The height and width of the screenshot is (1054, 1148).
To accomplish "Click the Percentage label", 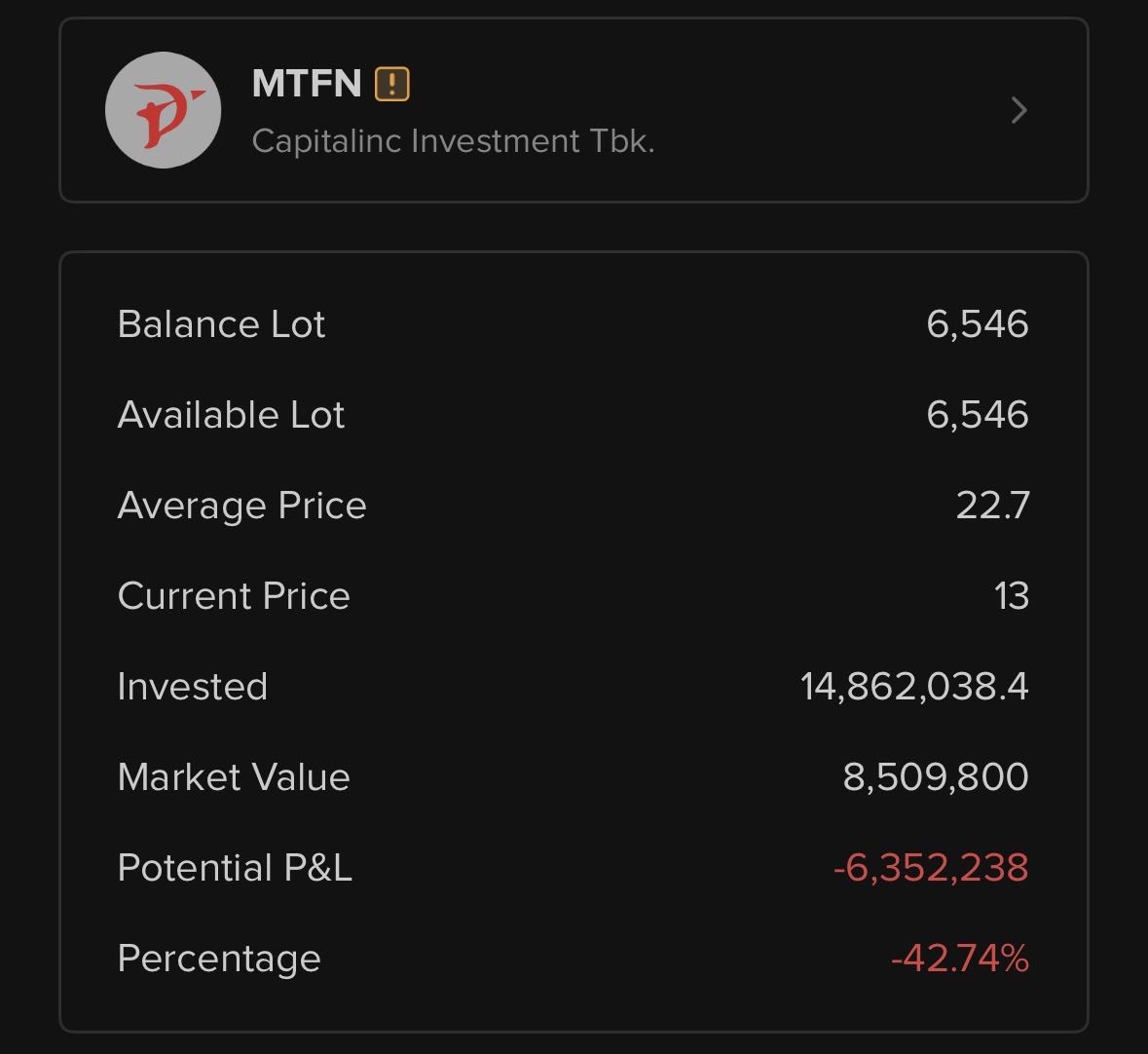I will (x=219, y=959).
